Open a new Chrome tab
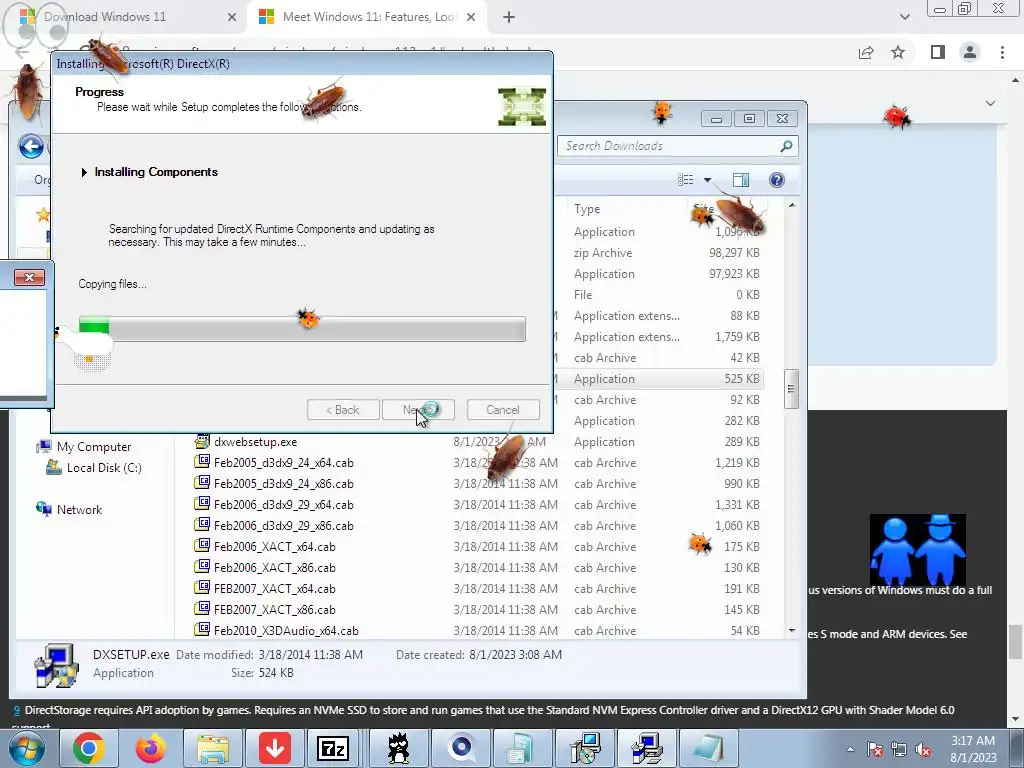Viewport: 1024px width, 768px height. [509, 18]
